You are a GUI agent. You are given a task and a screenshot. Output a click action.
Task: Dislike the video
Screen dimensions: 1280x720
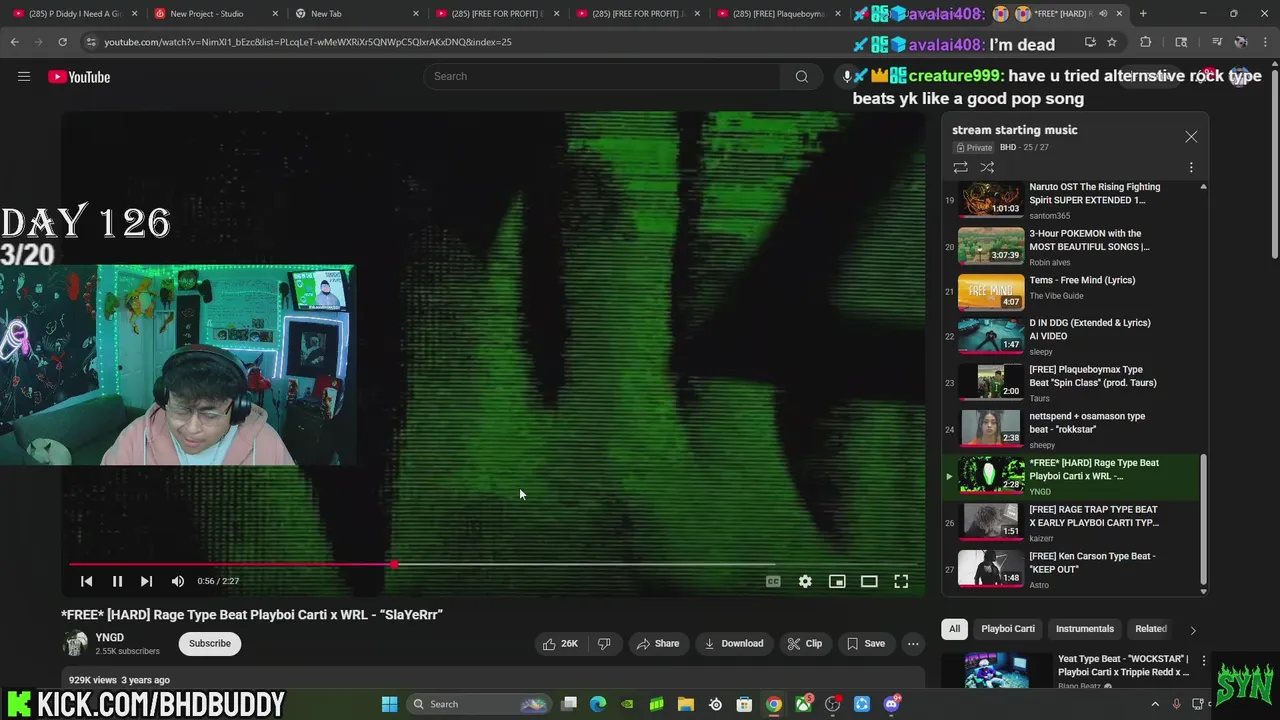604,644
